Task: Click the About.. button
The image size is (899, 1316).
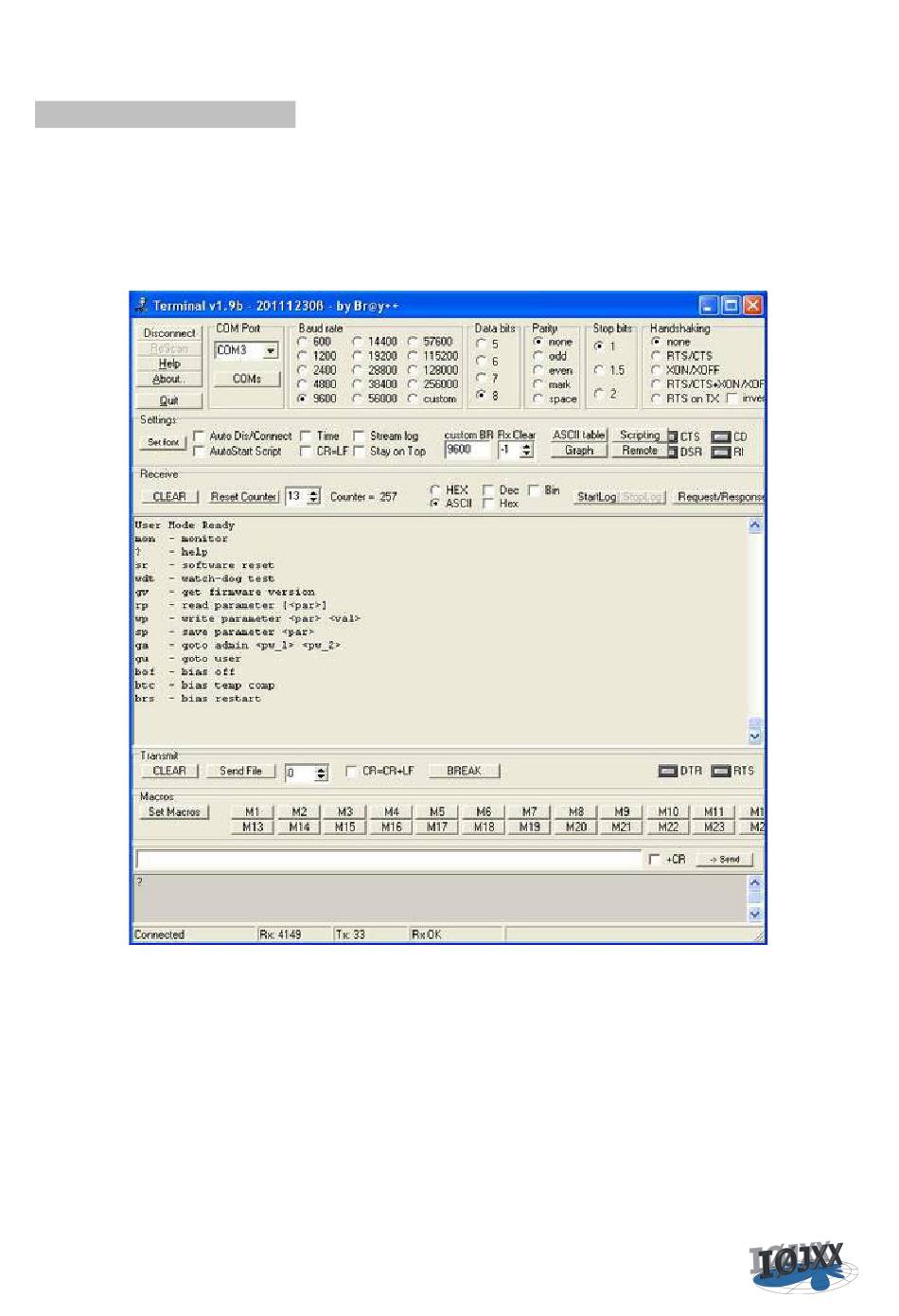Action: [169, 379]
